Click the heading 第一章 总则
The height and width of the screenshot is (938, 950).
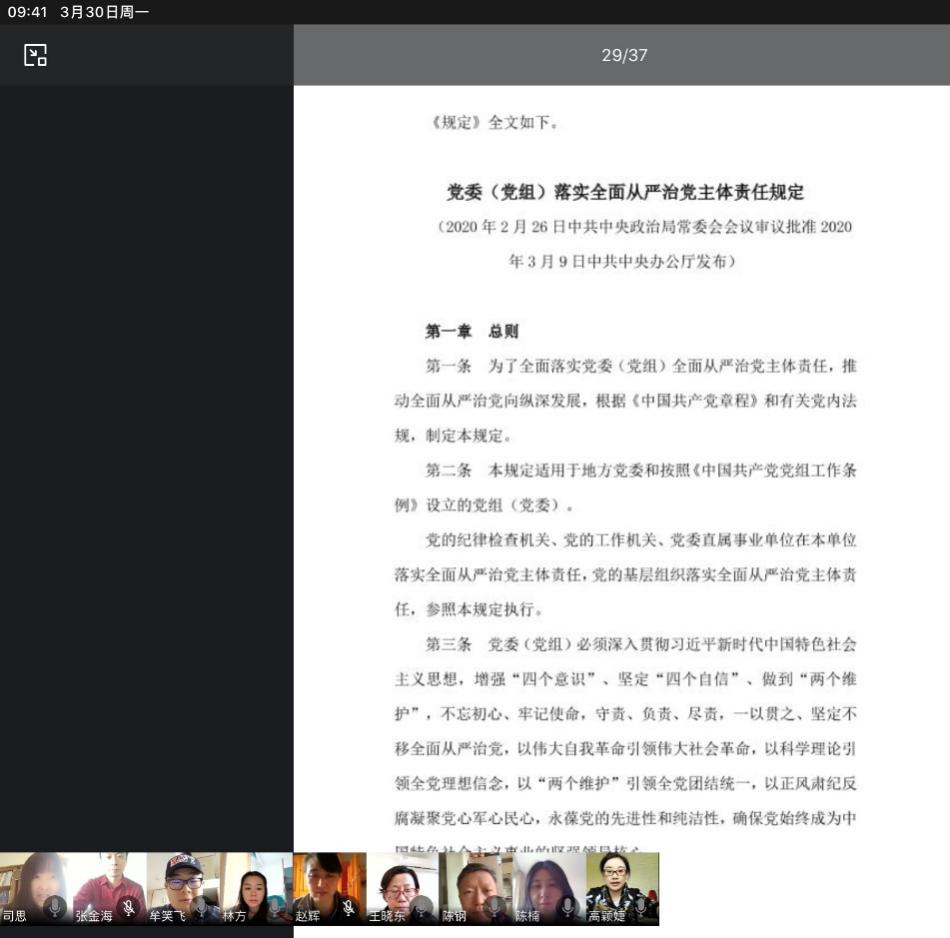point(472,331)
